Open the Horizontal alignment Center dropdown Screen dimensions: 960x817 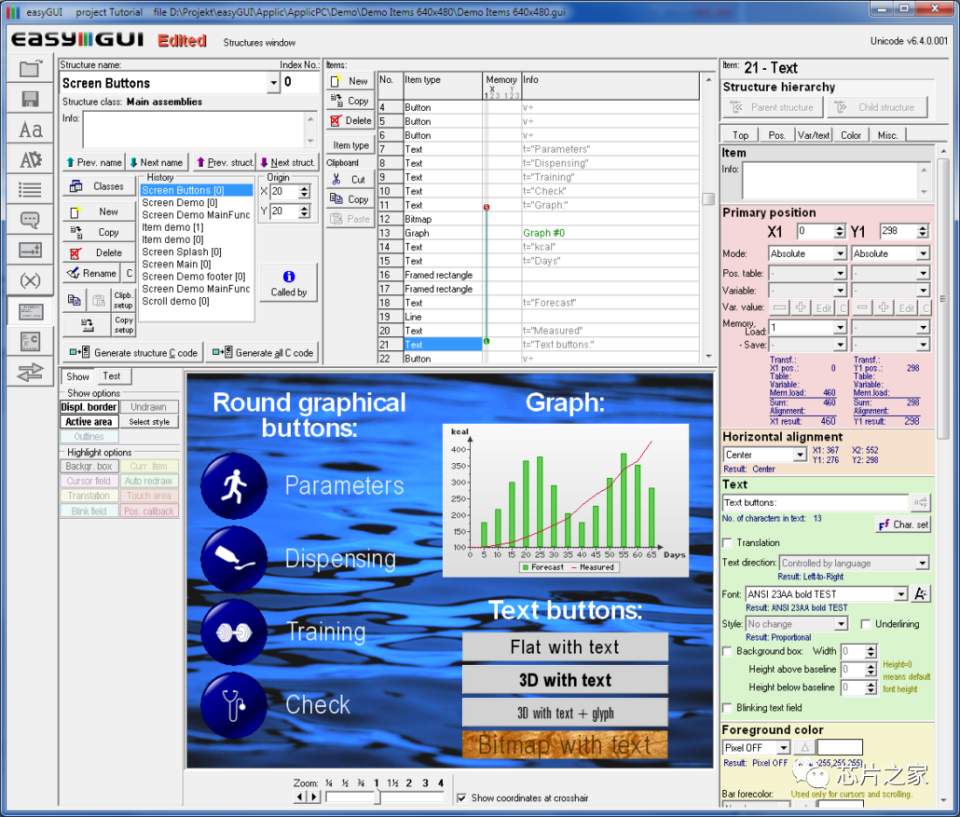pyautogui.click(x=800, y=454)
